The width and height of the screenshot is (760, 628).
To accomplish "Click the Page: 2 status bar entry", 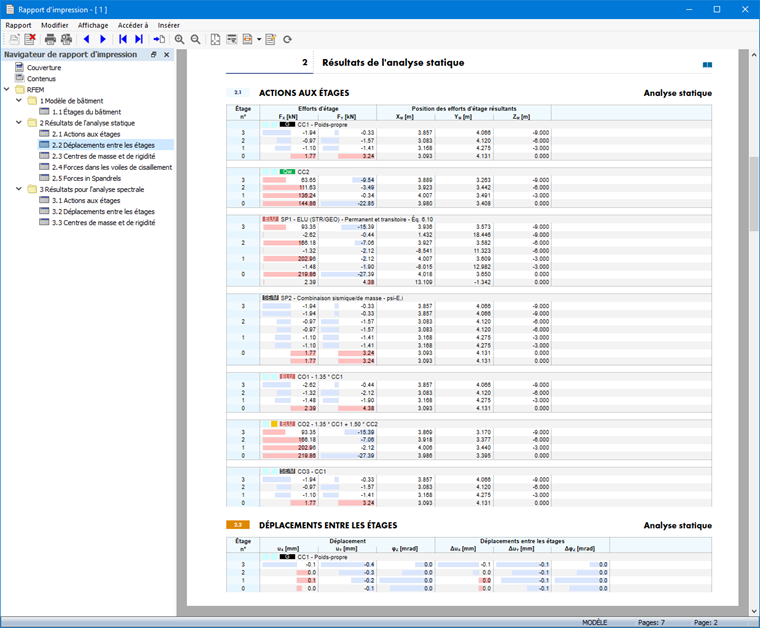I will click(705, 622).
